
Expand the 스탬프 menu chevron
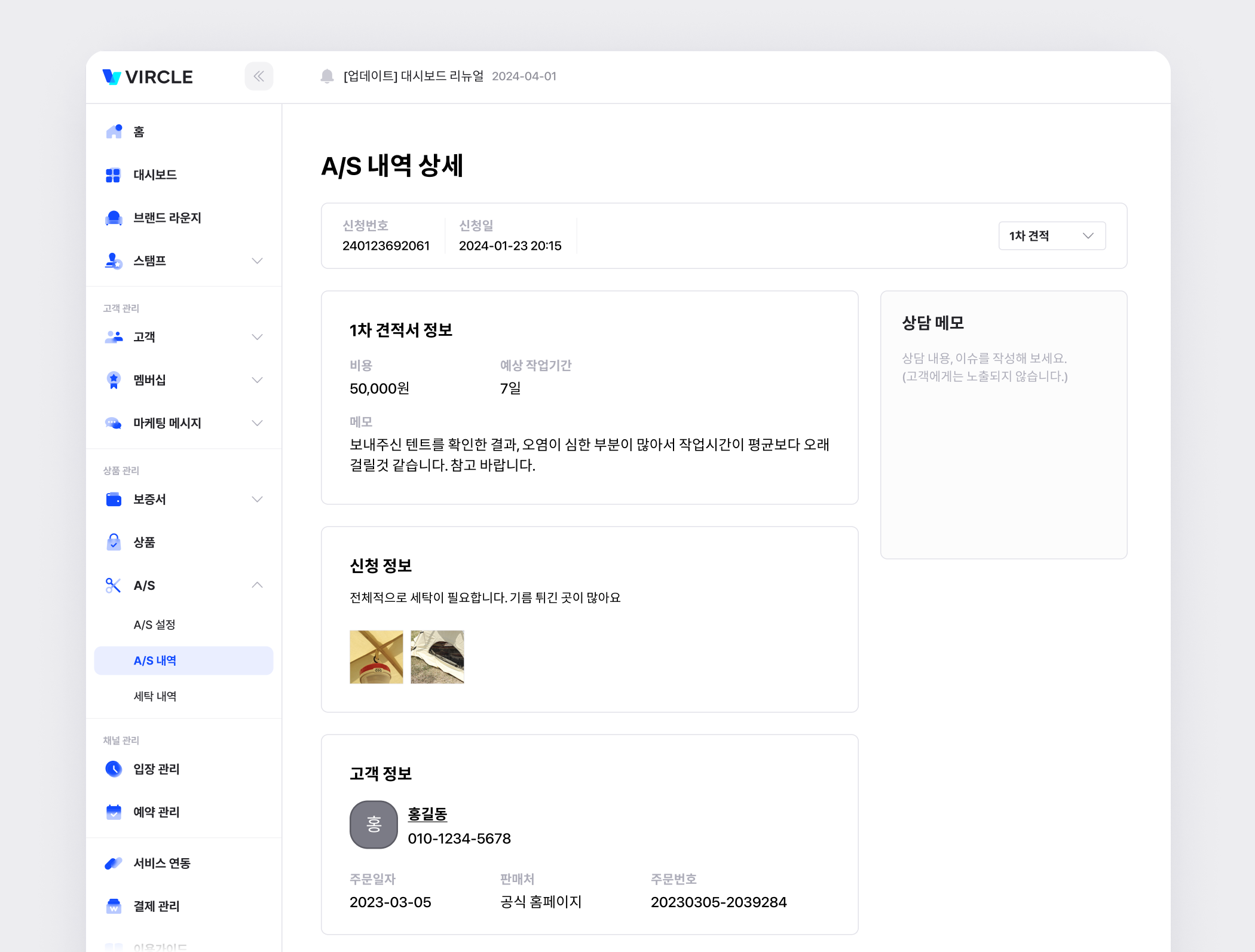click(257, 261)
